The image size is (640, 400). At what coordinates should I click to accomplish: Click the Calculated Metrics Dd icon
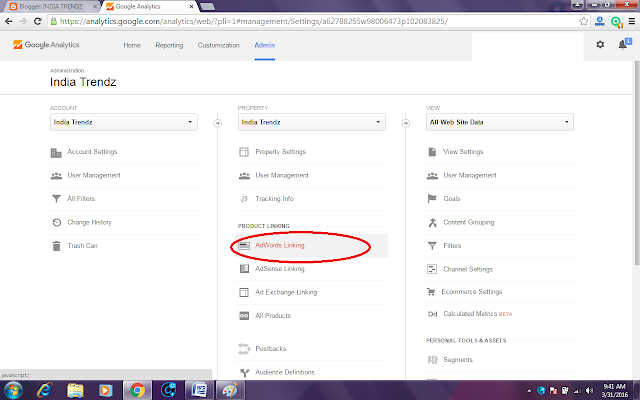pyautogui.click(x=432, y=314)
